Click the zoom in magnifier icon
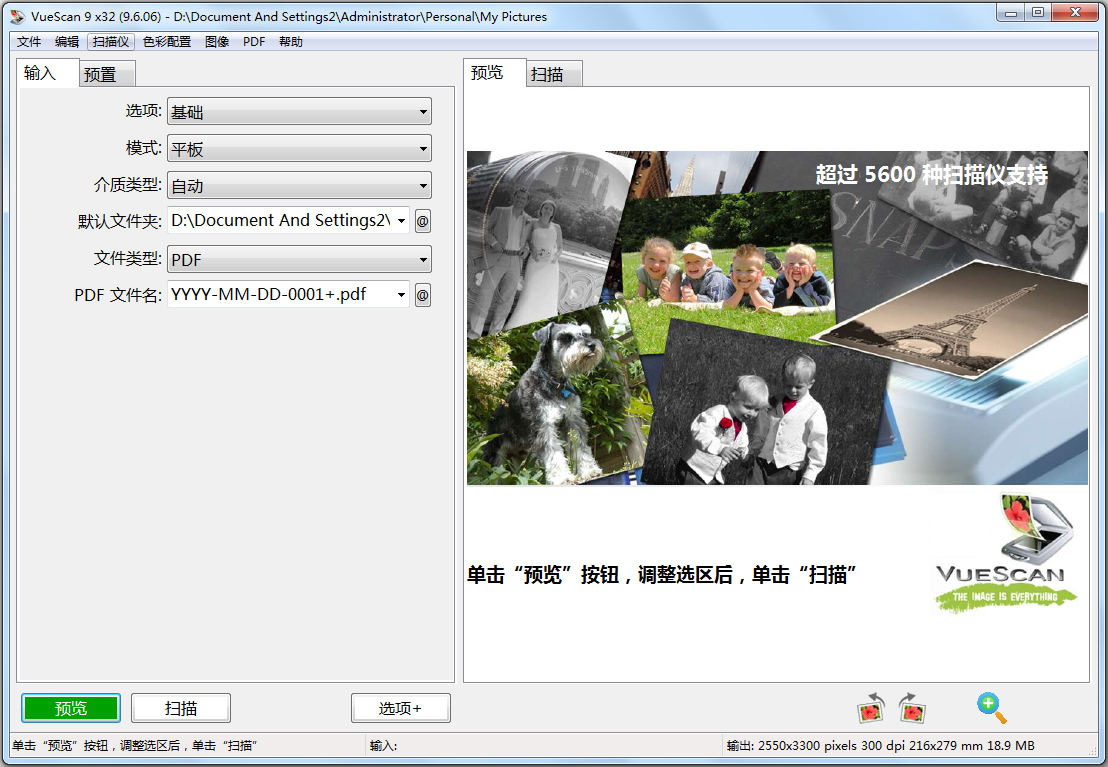 click(991, 708)
